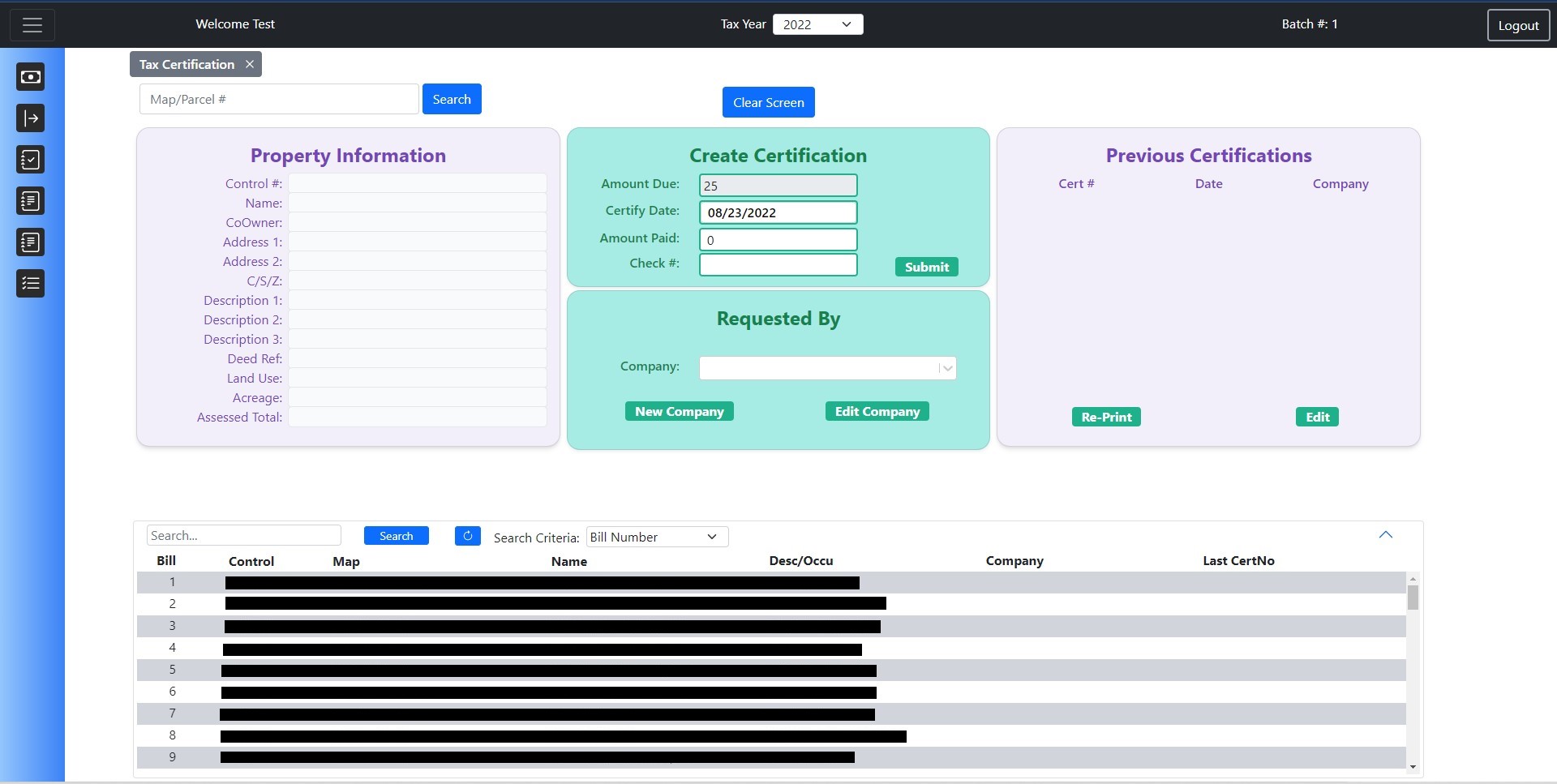
Task: Click the Re-Print button
Action: pyautogui.click(x=1106, y=417)
